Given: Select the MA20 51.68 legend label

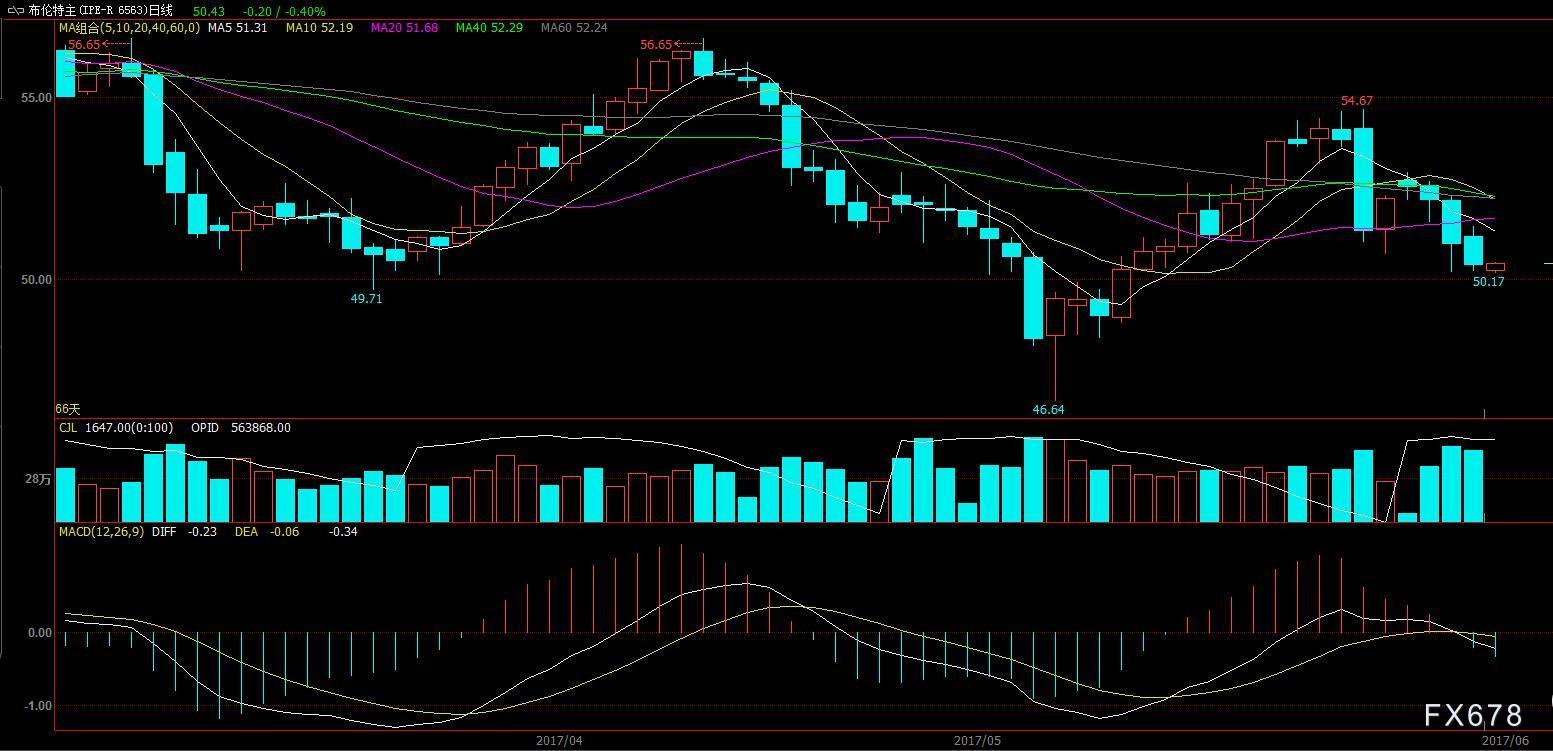Looking at the screenshot, I should click(x=404, y=28).
